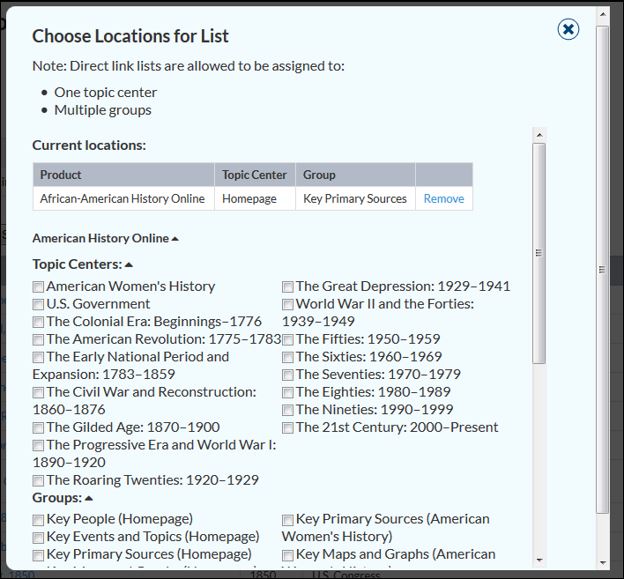Click the outer dialog scrollbar up arrow

[x=603, y=14]
